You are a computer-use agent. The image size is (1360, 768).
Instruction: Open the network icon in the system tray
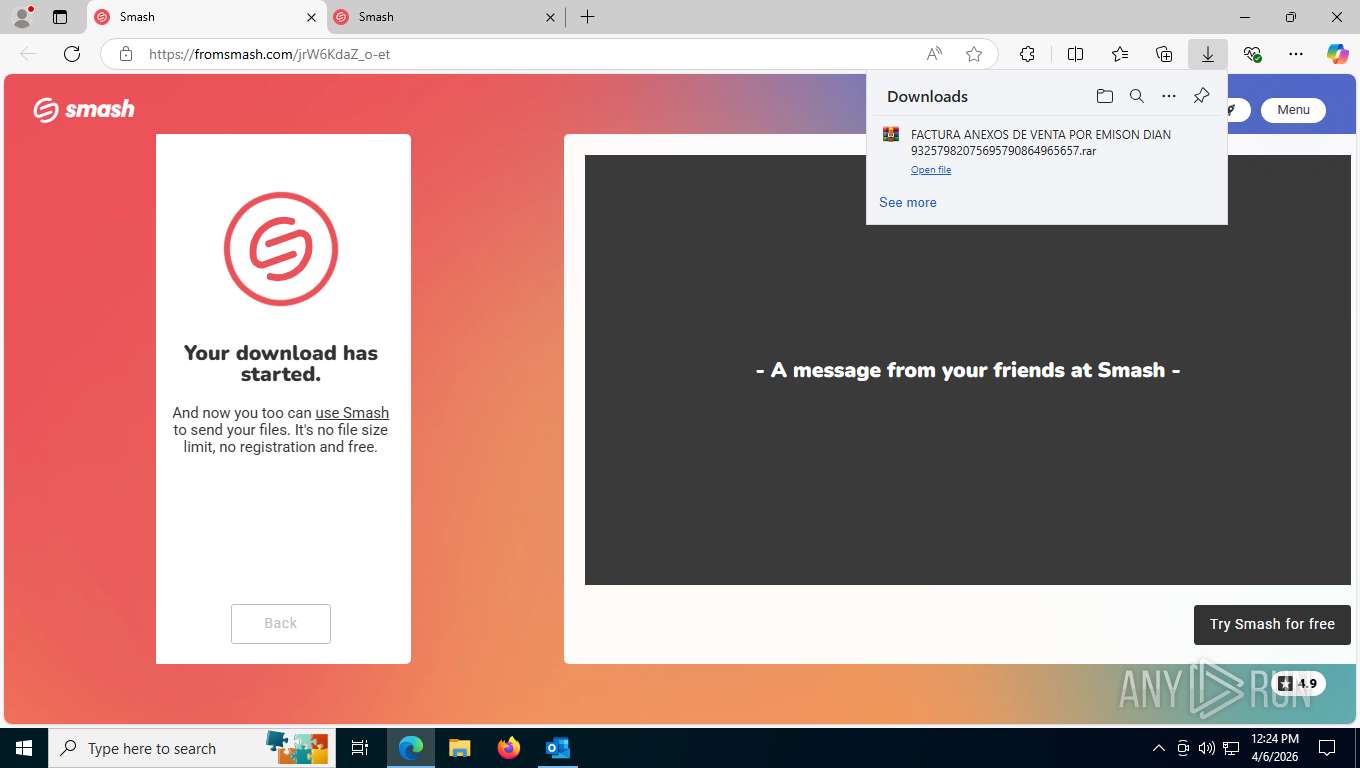1230,748
